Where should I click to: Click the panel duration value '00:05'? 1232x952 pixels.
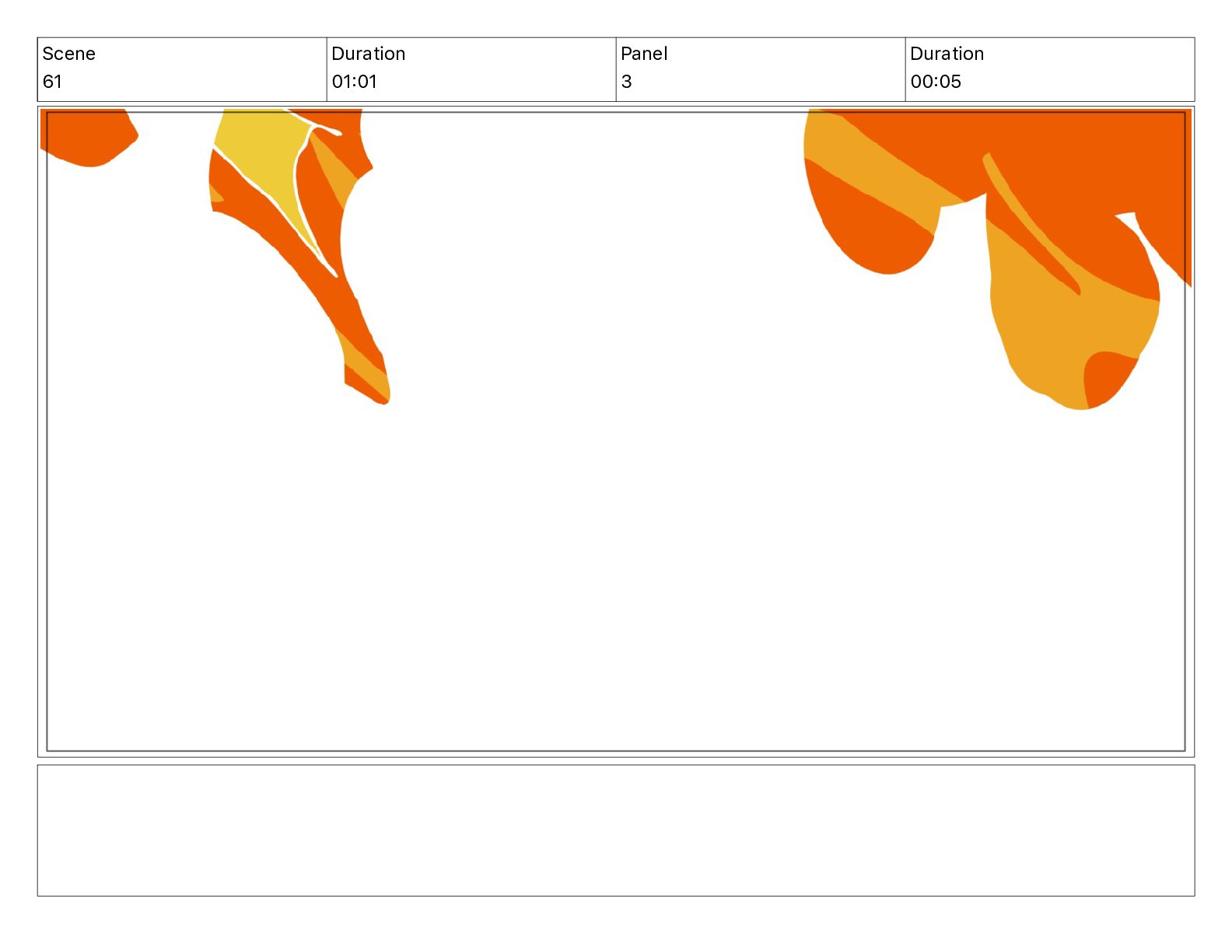[936, 82]
